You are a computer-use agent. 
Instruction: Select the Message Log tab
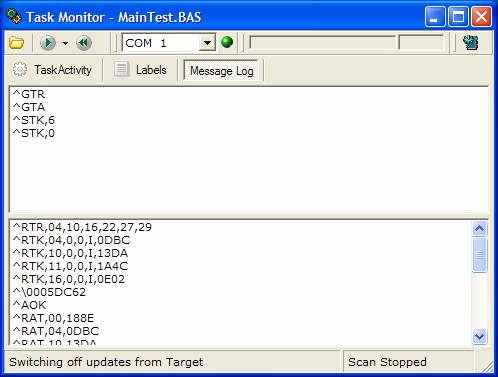pyautogui.click(x=221, y=71)
